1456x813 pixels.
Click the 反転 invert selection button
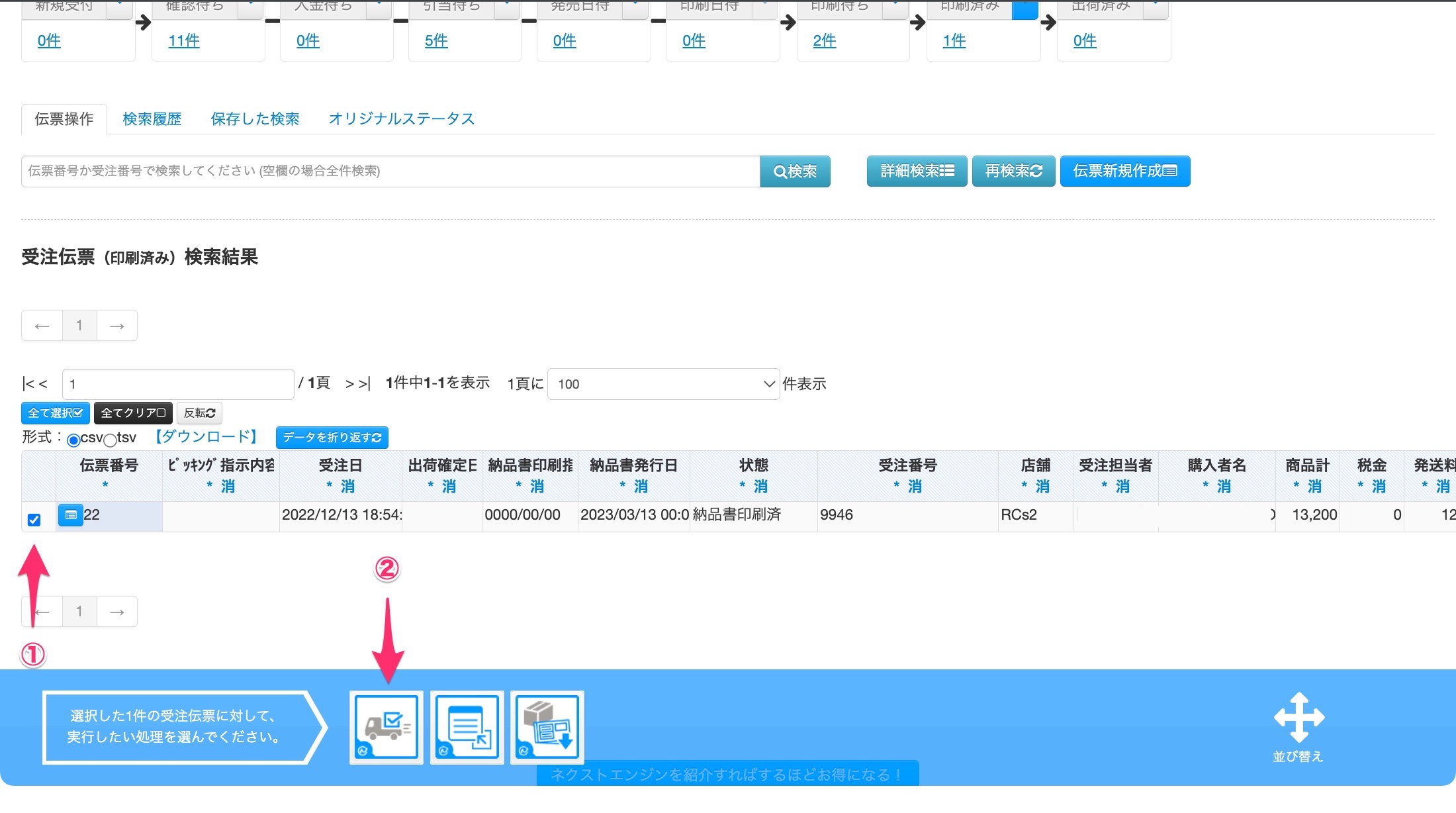pyautogui.click(x=199, y=413)
